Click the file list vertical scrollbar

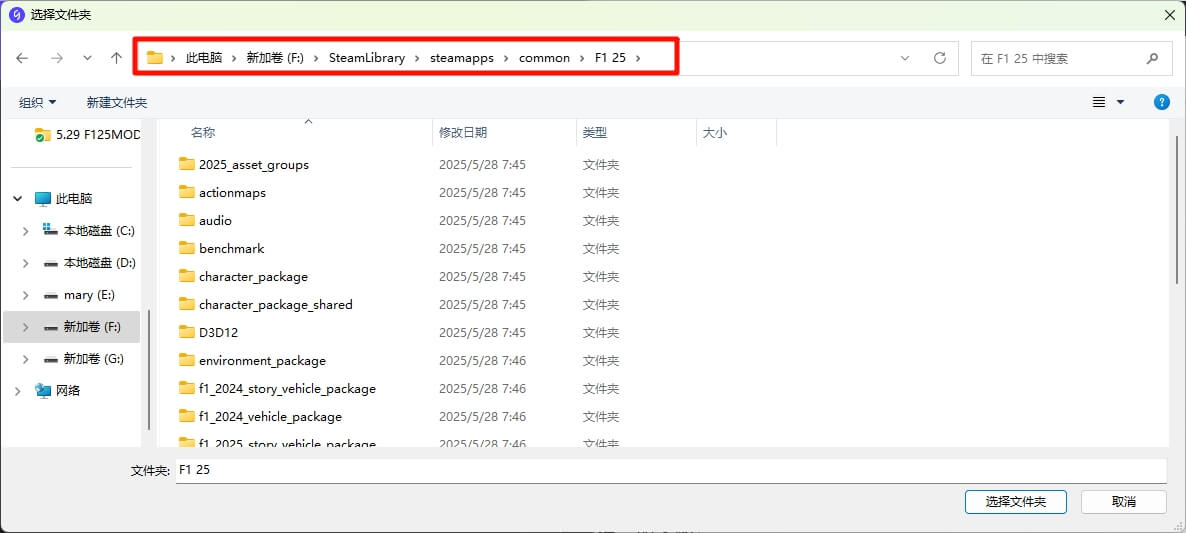click(x=1176, y=210)
